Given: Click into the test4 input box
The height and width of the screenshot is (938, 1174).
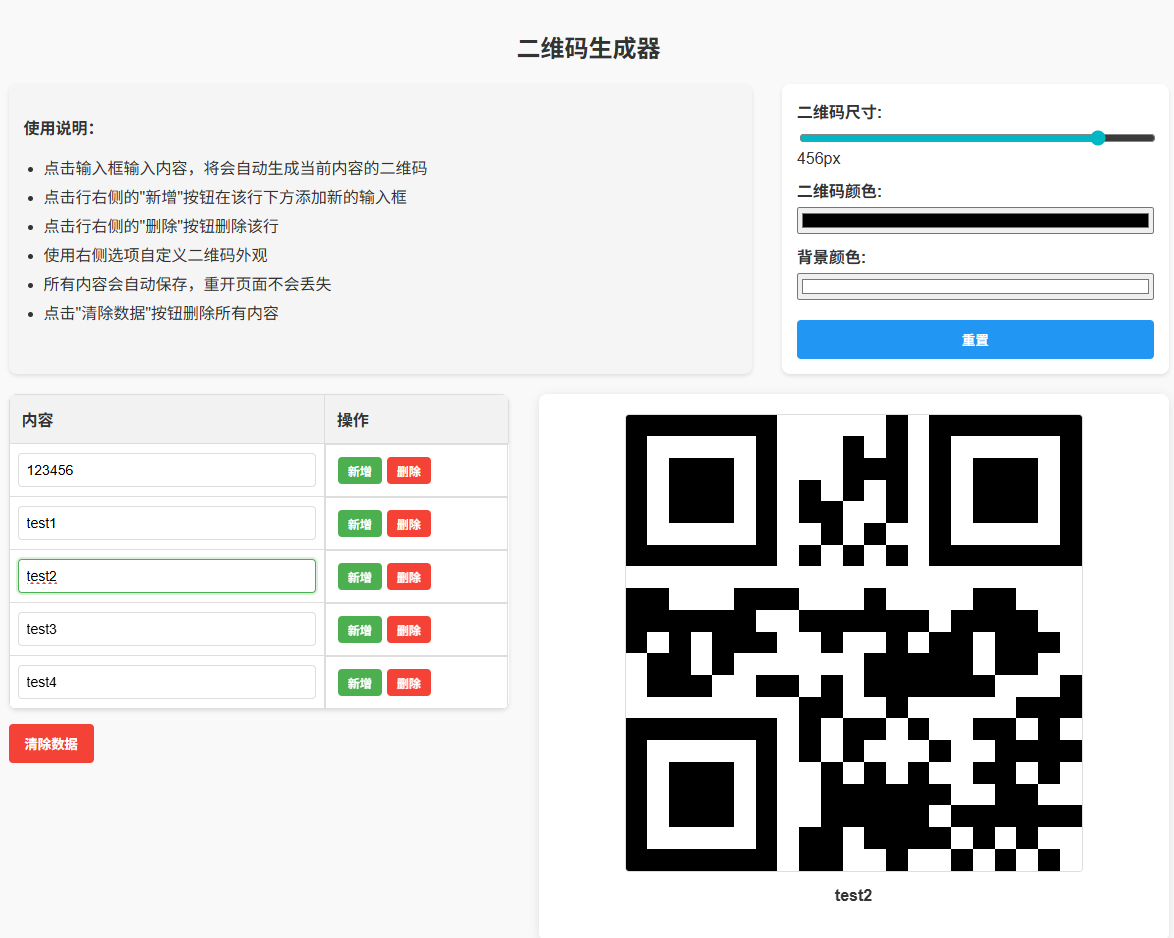Looking at the screenshot, I should [x=167, y=682].
